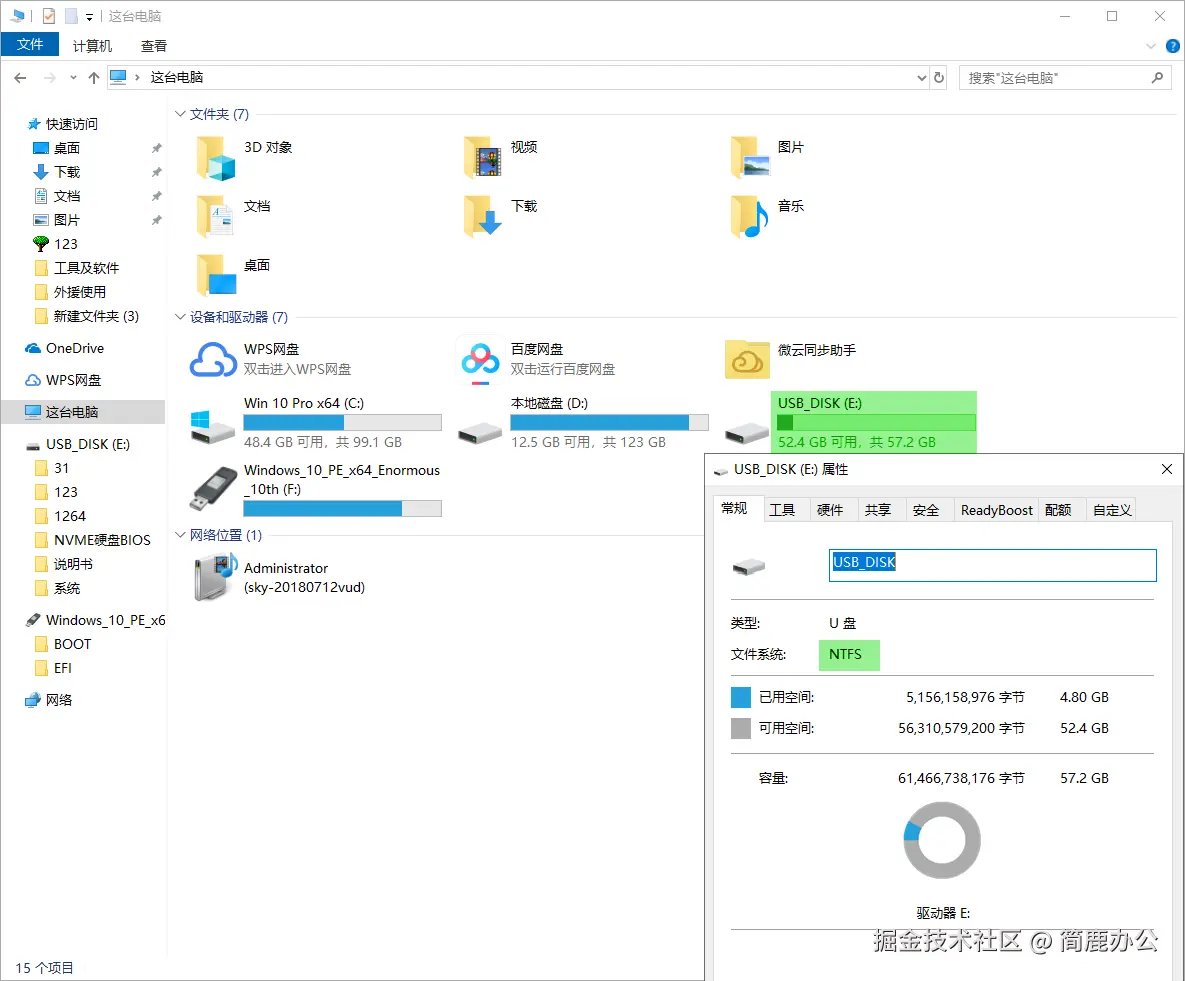
Task: Select OneDrive in the sidebar
Action: tap(64, 348)
